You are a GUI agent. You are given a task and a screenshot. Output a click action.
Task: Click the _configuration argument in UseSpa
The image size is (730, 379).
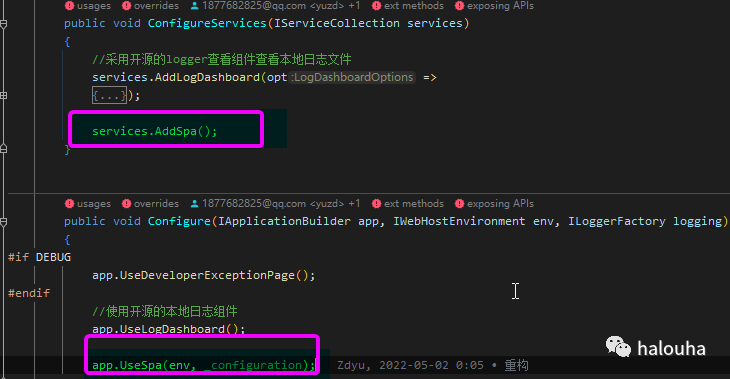[x=253, y=365]
